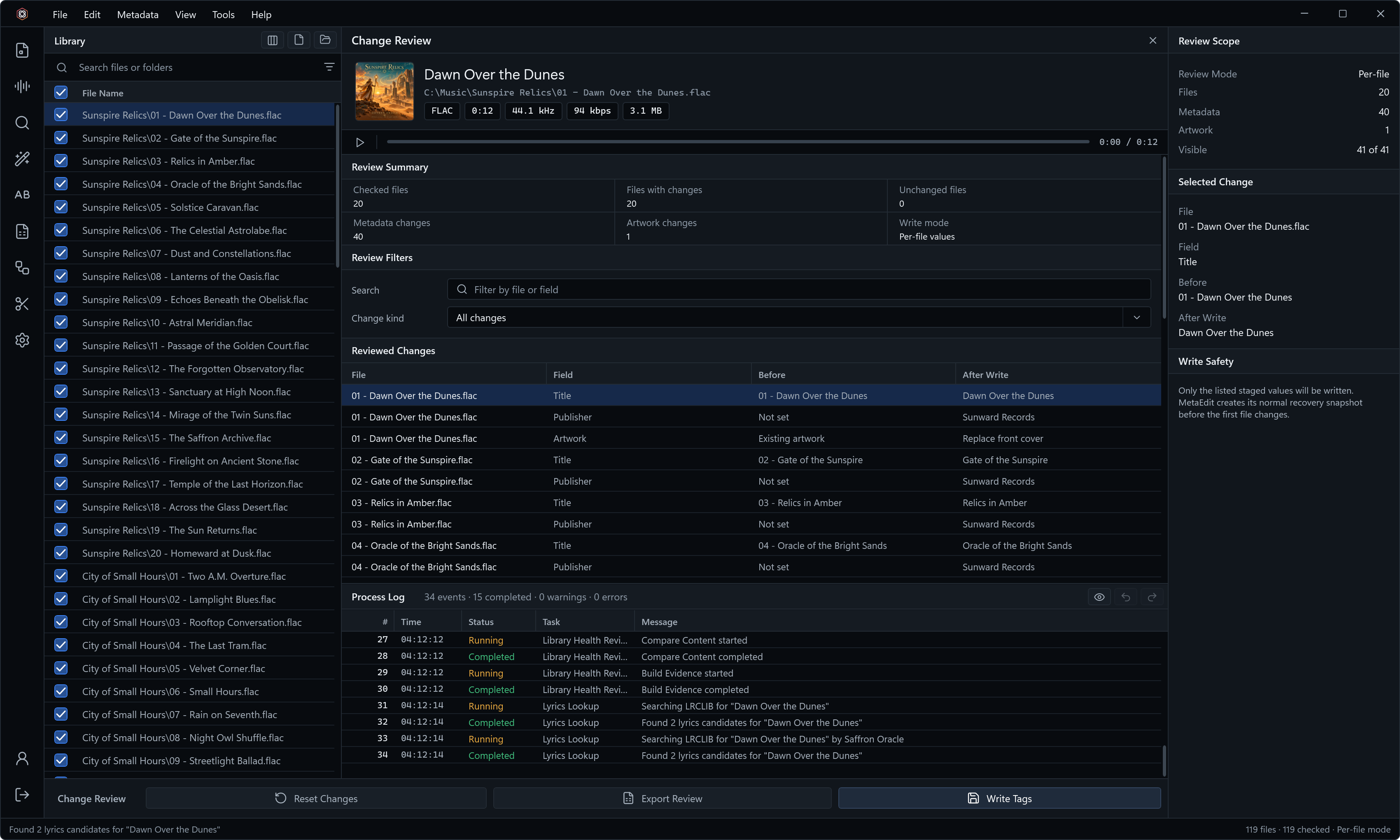Redo icon in Process Log header
Viewport: 1400px width, 840px height.
pos(1152,597)
